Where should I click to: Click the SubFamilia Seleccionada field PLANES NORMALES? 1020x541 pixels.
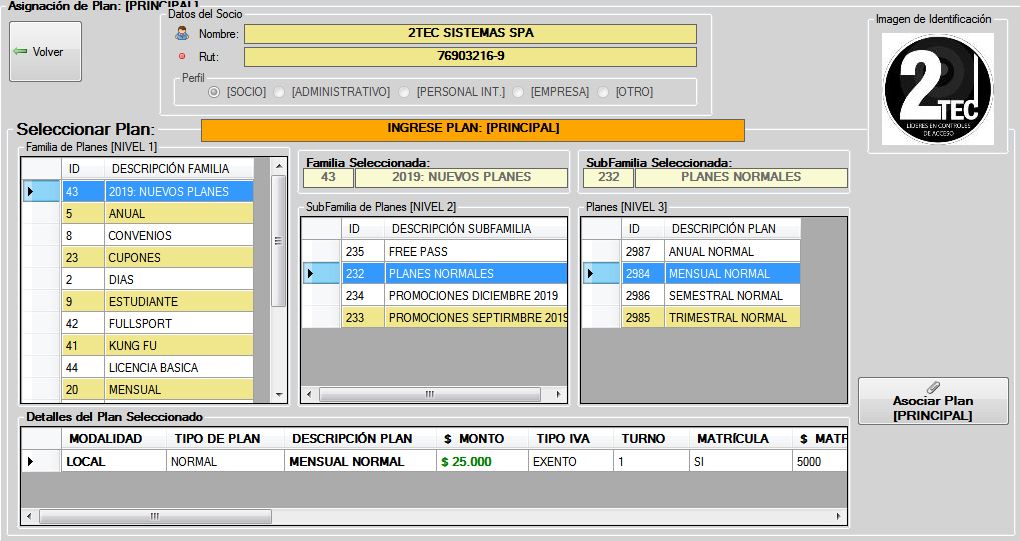pyautogui.click(x=741, y=177)
